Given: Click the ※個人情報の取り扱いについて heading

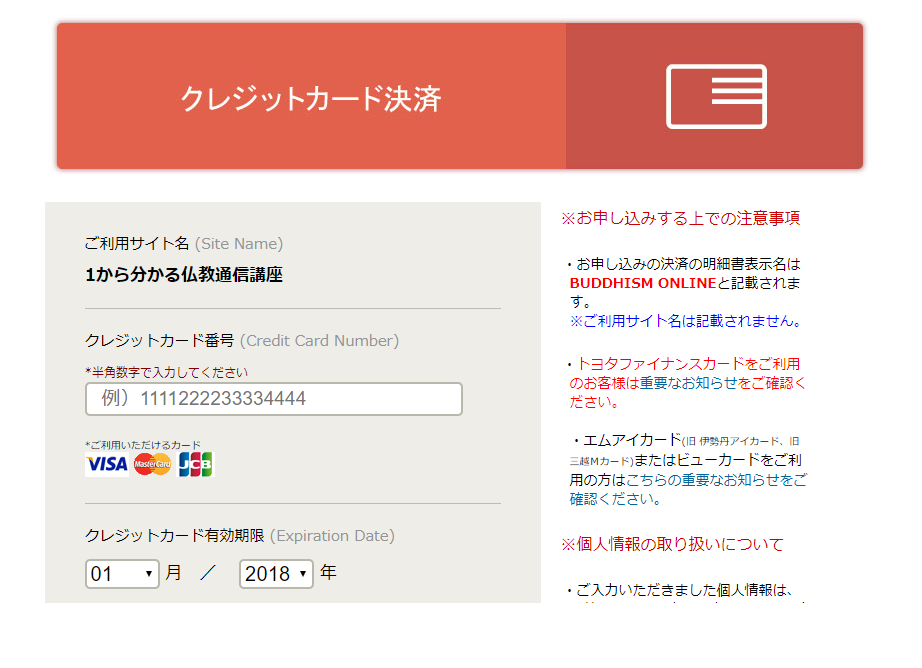Looking at the screenshot, I should coord(672,544).
